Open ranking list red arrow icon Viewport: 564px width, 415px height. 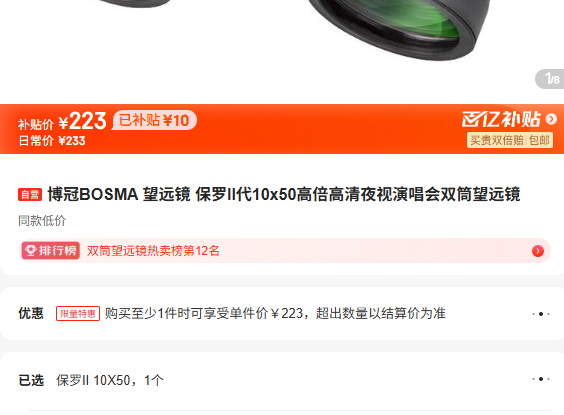click(538, 251)
